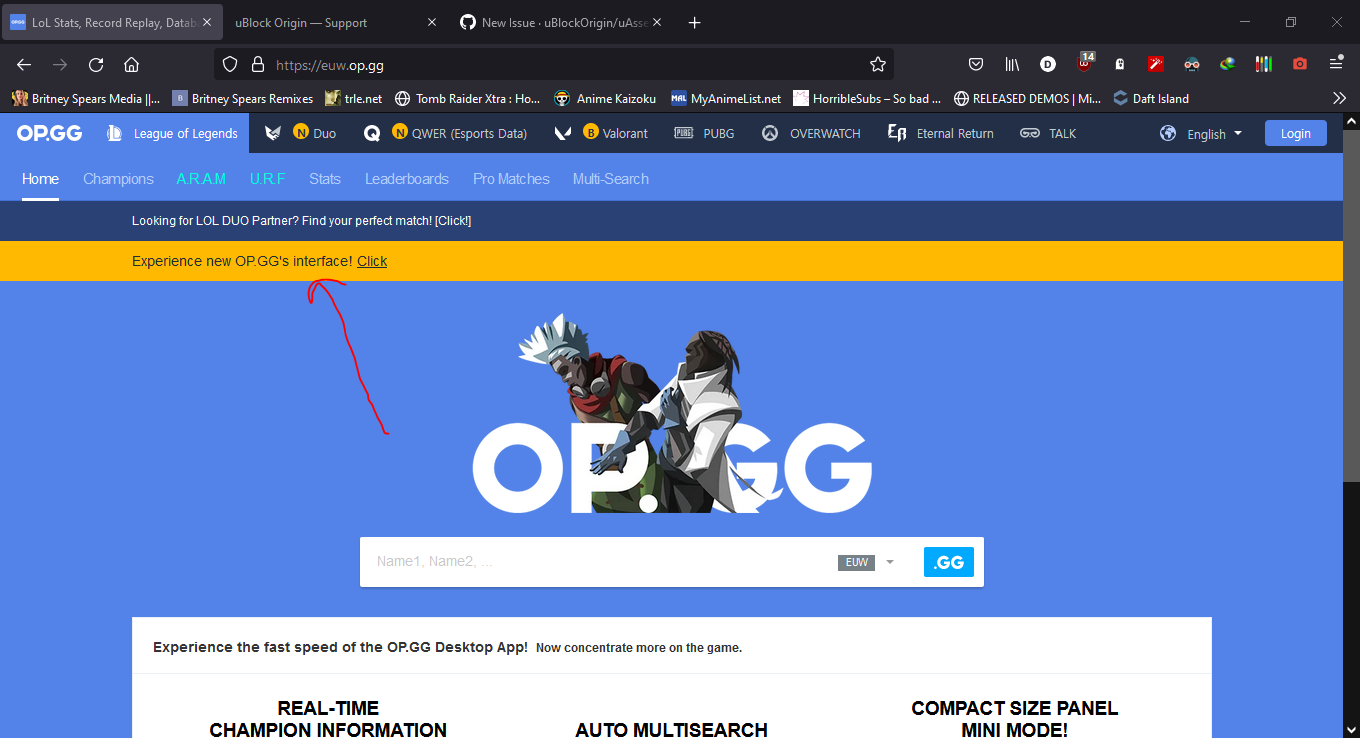Open the Leaderboards menu item
1360x738 pixels.
tap(406, 178)
